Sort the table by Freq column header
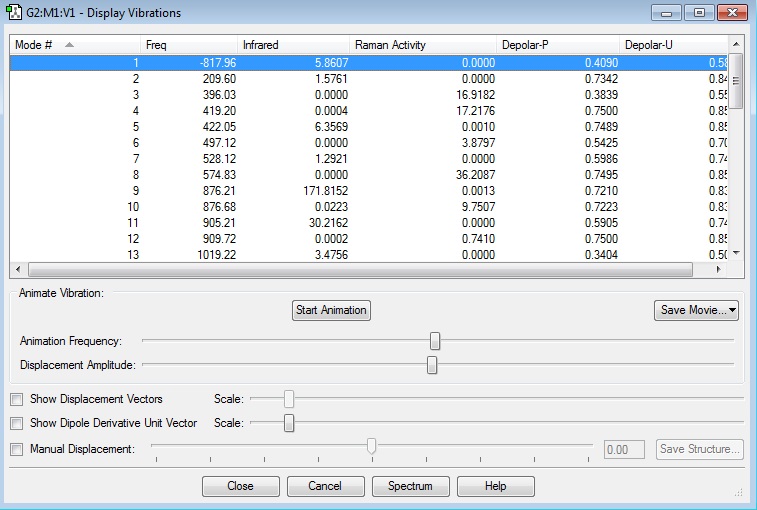The width and height of the screenshot is (757, 510). (x=189, y=45)
